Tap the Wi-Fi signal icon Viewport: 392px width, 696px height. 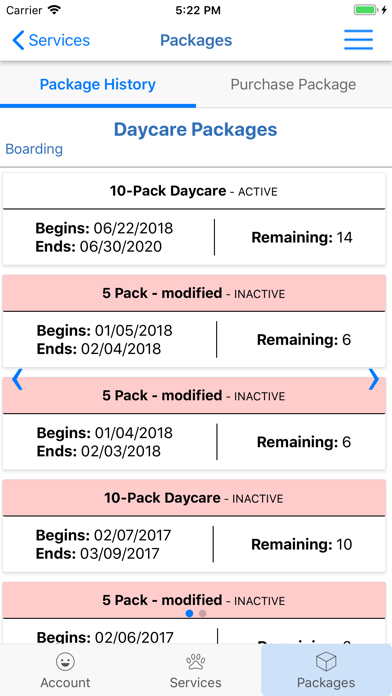pyautogui.click(x=55, y=10)
